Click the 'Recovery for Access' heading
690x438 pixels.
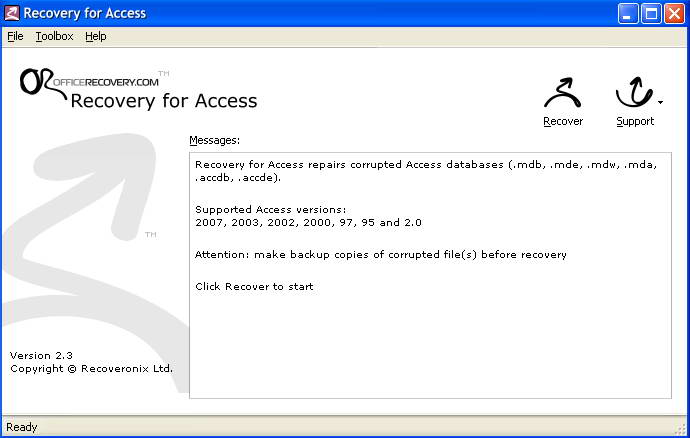pyautogui.click(x=164, y=101)
